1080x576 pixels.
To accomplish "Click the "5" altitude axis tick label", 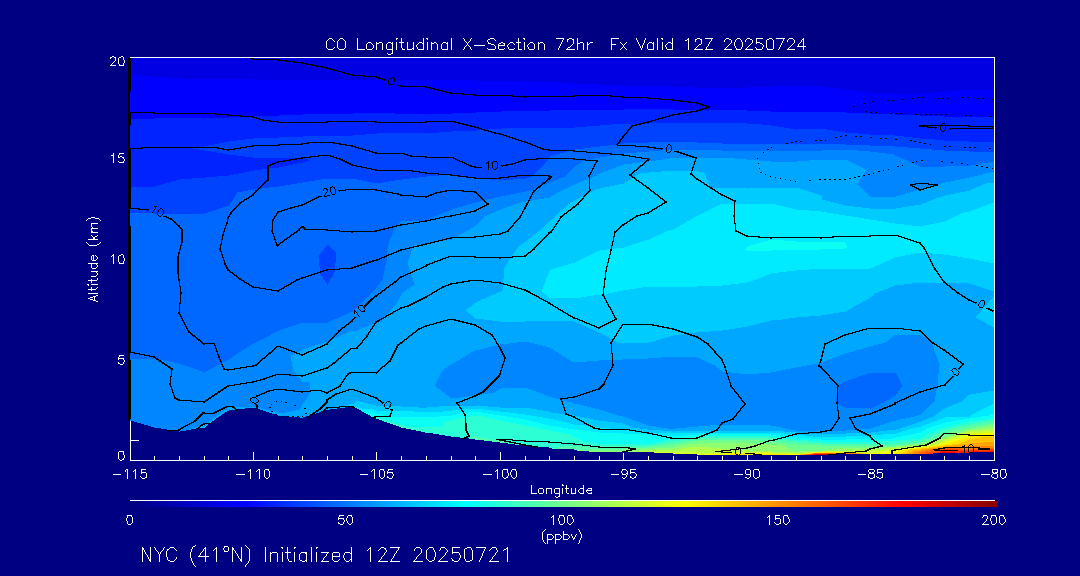I will pyautogui.click(x=121, y=359).
